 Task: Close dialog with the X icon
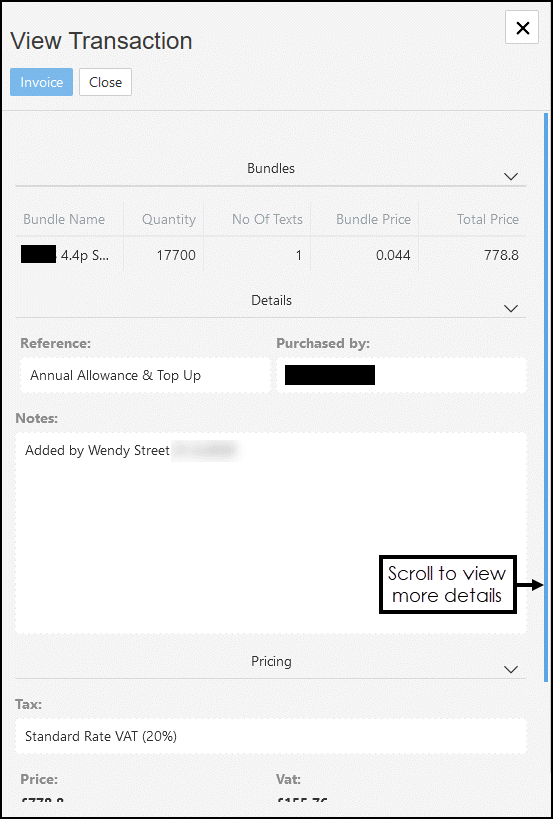(x=522, y=28)
